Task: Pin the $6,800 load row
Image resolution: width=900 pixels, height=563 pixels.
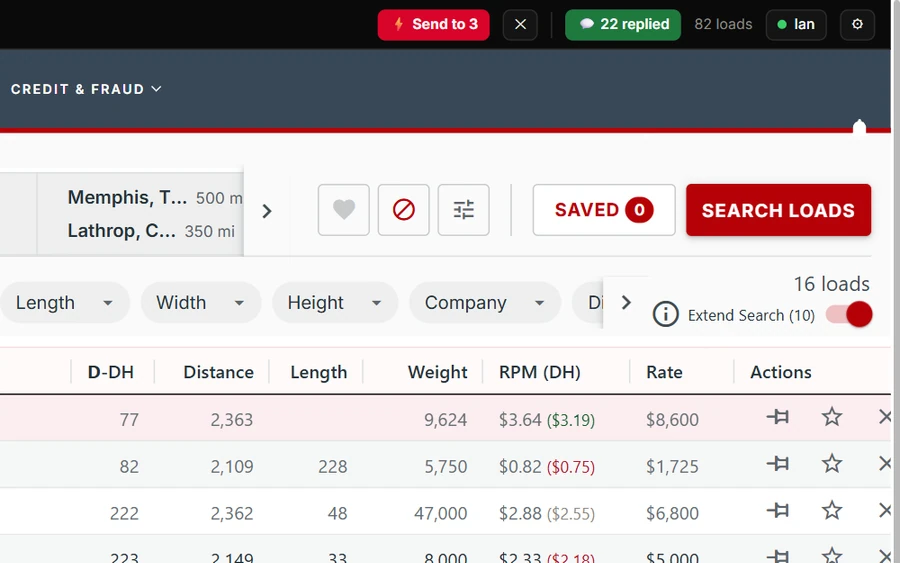Action: point(778,511)
